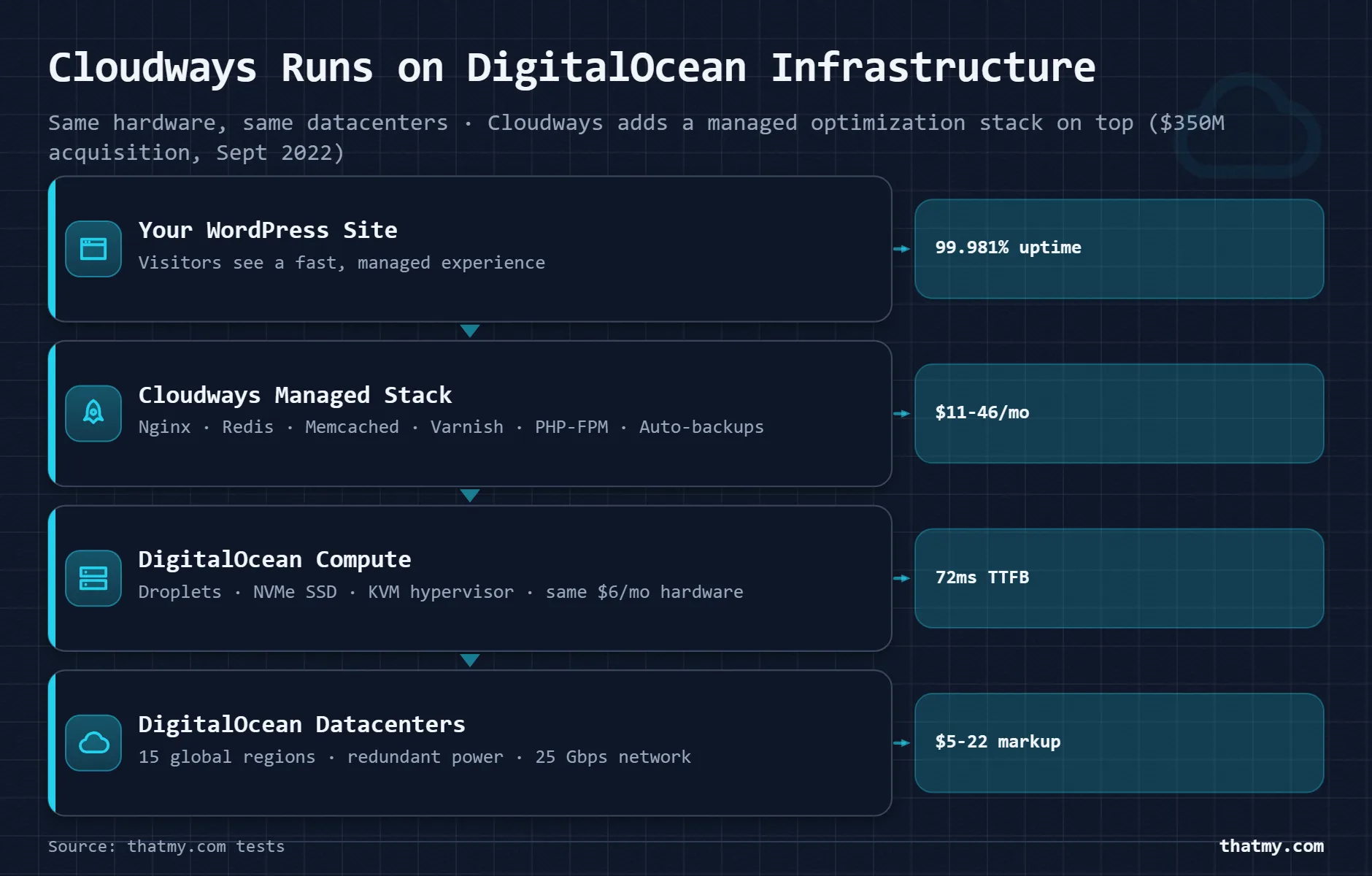Click the arrow pointing to $11-46/mo

coord(902,413)
